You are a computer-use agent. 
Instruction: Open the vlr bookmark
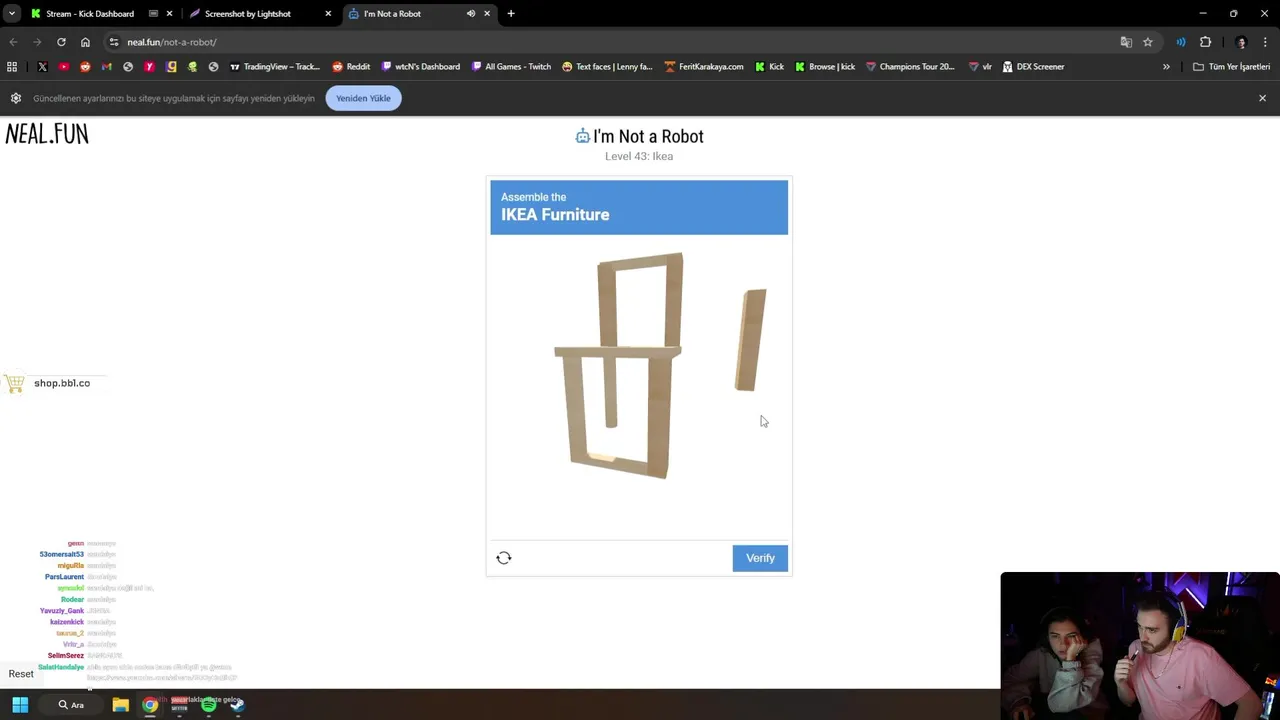pos(980,67)
